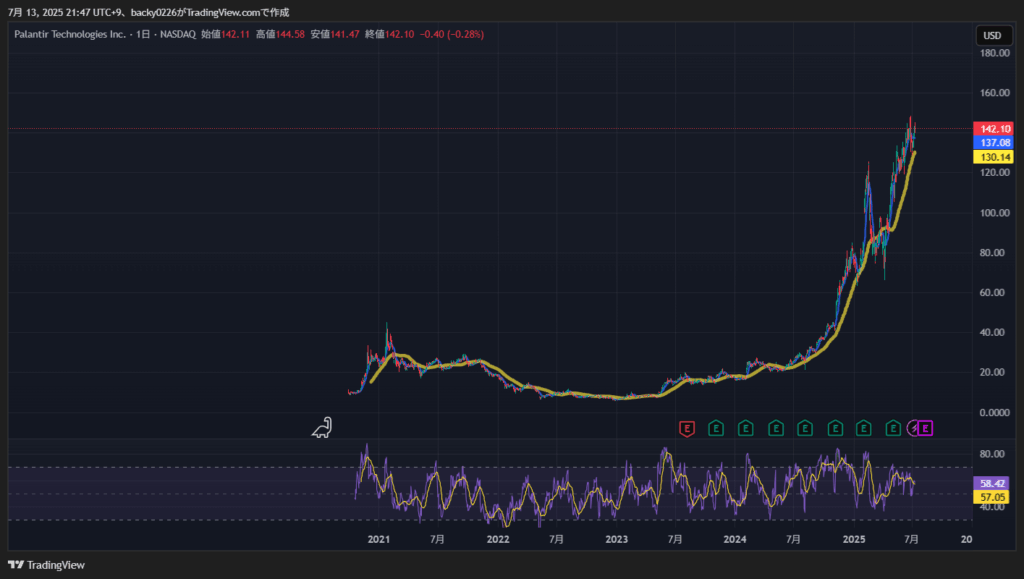1024x579 pixels.
Task: Click last green earnings marker before lightning icon
Action: click(x=893, y=429)
